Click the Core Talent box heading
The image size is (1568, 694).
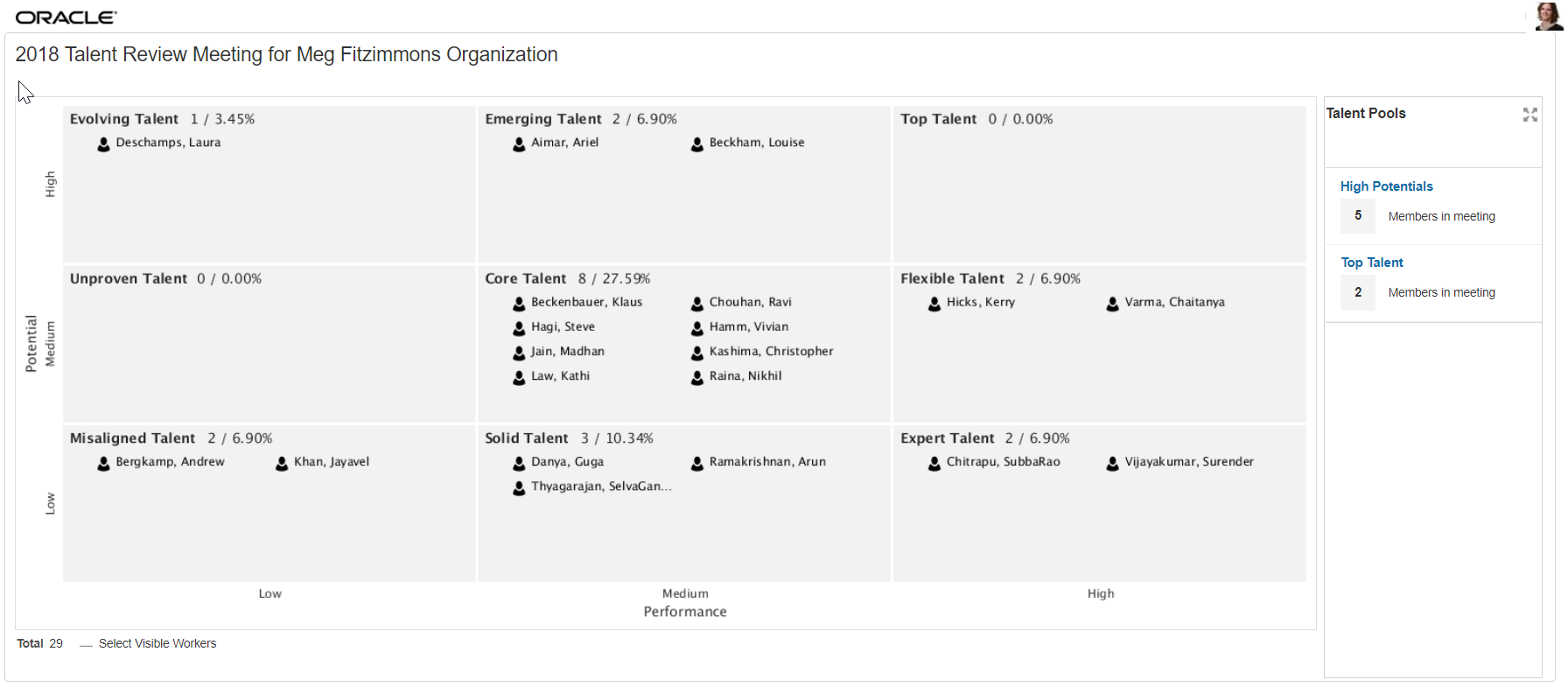526,278
